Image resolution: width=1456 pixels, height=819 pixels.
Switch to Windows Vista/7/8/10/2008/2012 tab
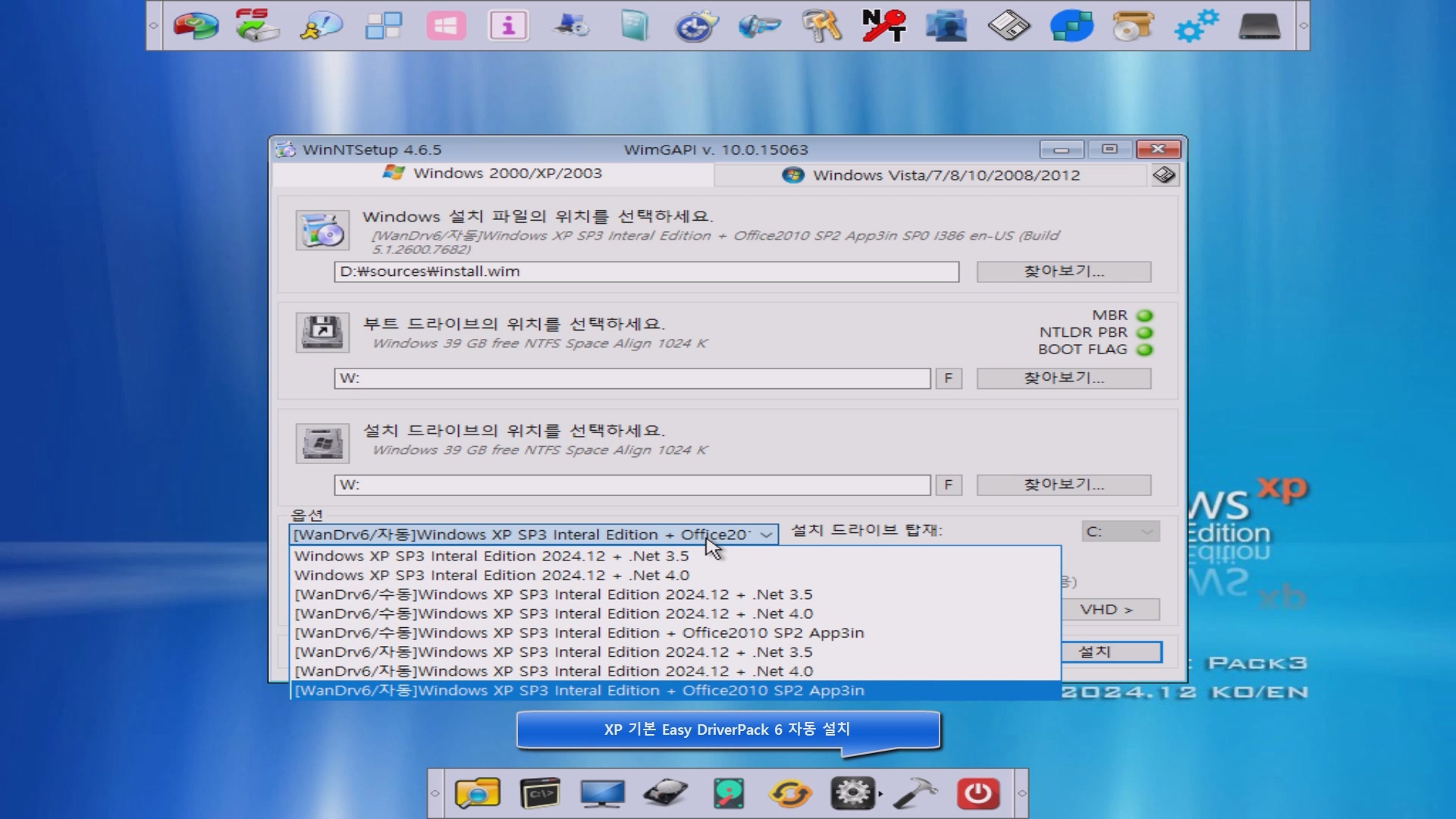[x=930, y=175]
